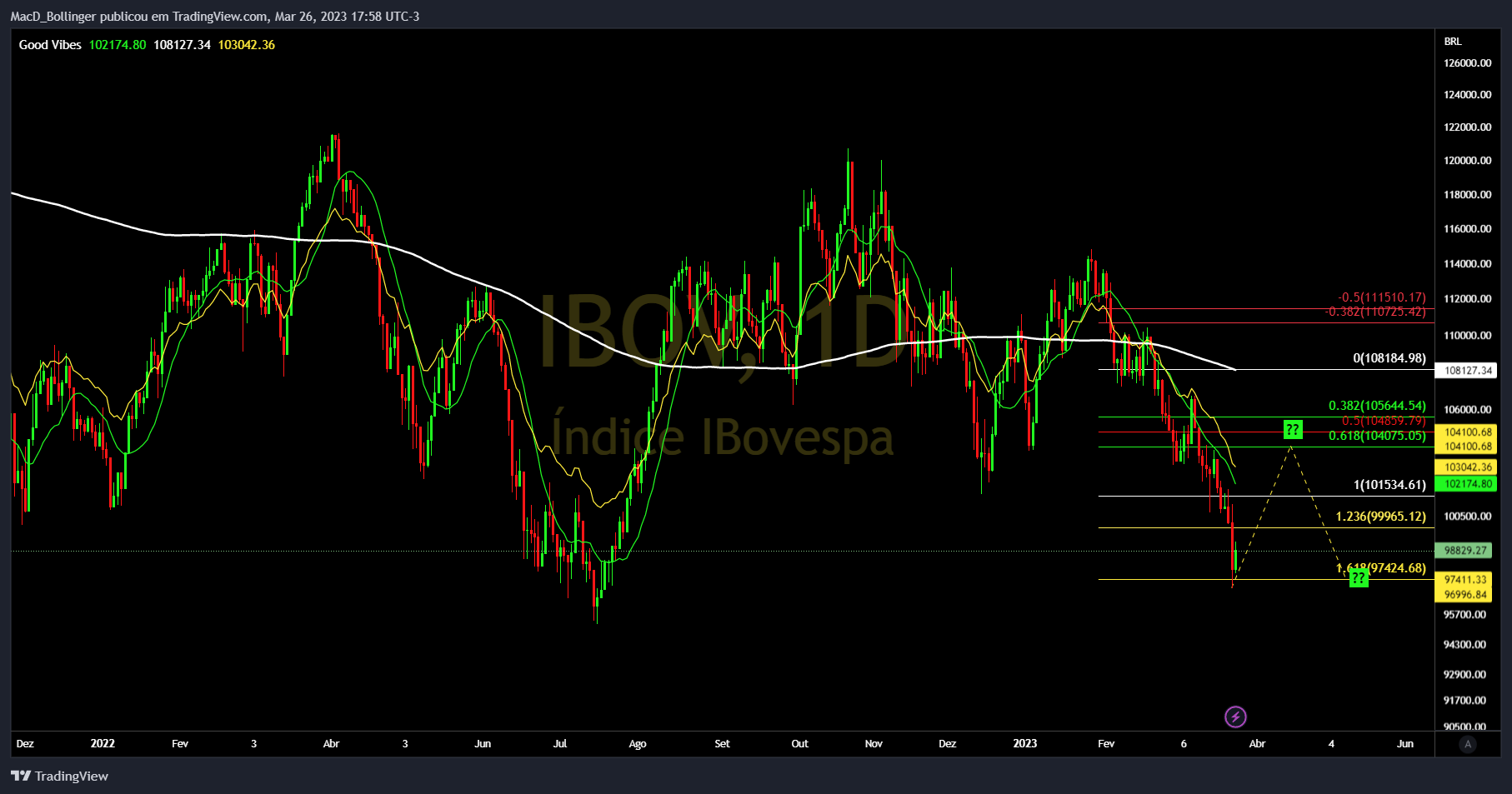
Task: Click the 94300.00 price axis label
Action: [1464, 645]
